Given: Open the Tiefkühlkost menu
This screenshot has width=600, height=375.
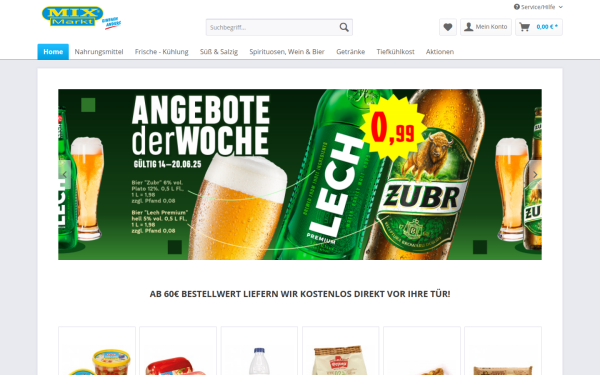Looking at the screenshot, I should pyautogui.click(x=395, y=52).
